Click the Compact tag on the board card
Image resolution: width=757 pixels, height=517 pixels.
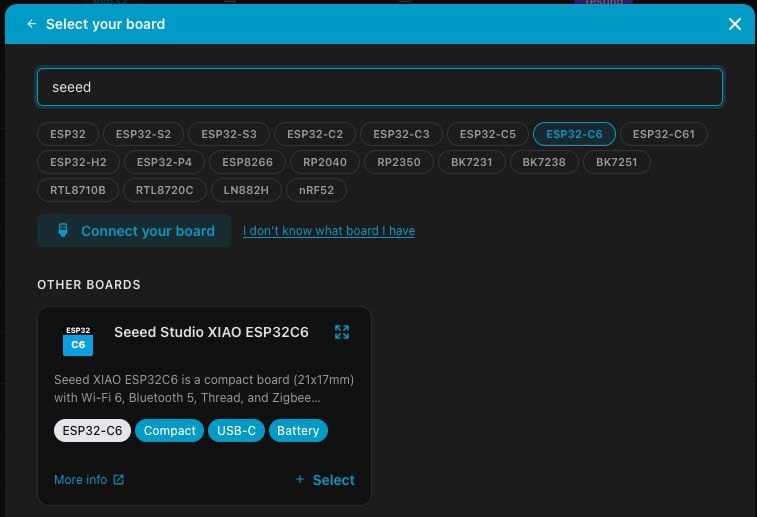pyautogui.click(x=169, y=431)
